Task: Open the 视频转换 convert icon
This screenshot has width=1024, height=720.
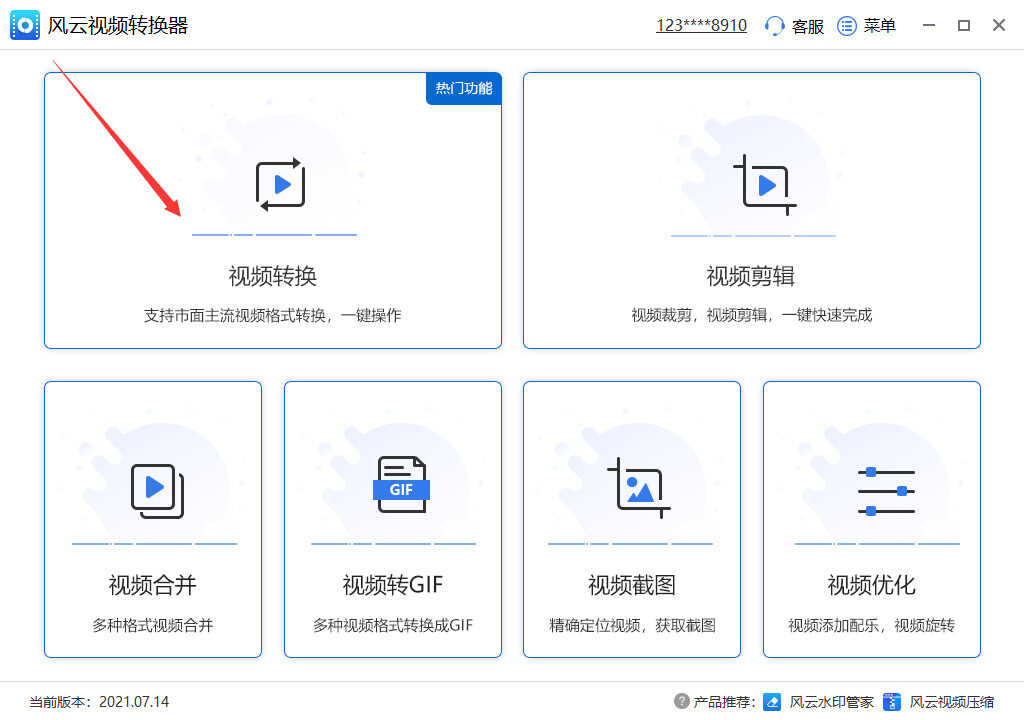Action: point(280,184)
